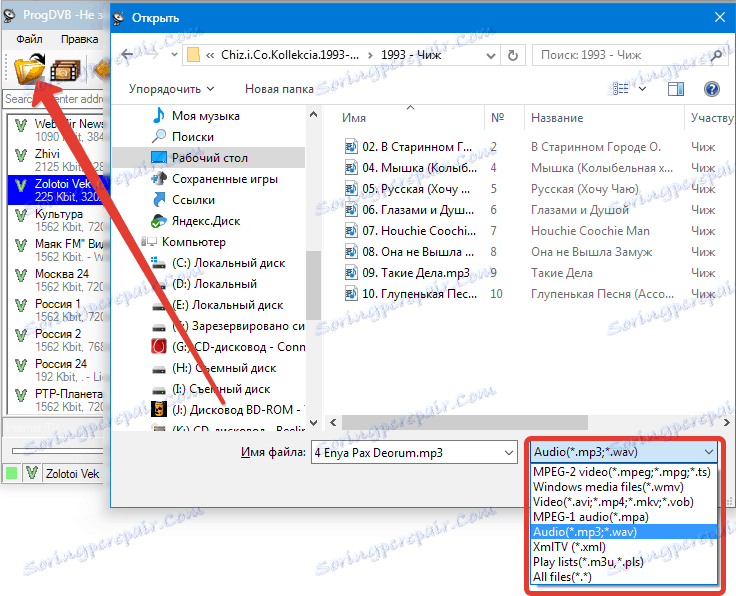Expand the file name combo box arrow
This screenshot has height=596, width=736.
[509, 453]
